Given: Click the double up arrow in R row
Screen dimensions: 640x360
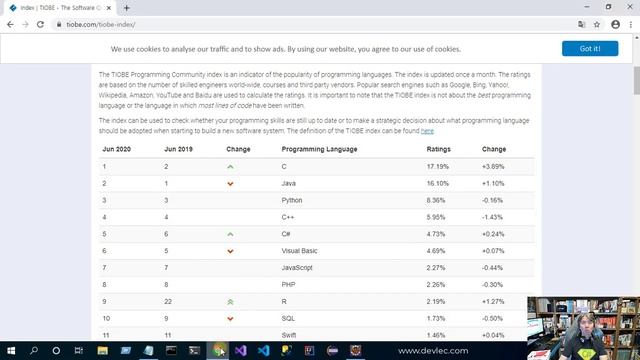Looking at the screenshot, I should pos(230,302).
